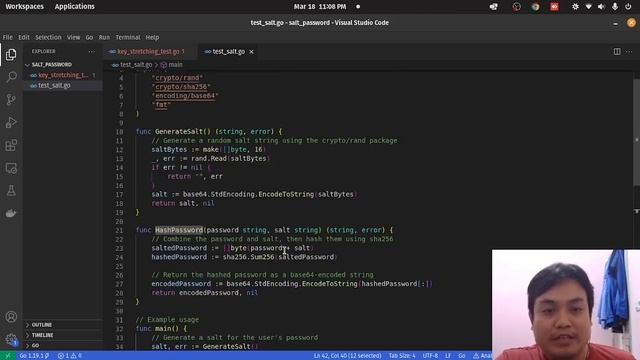The height and width of the screenshot is (360, 640).
Task: Click the Mar 18 clock in top panel
Action: tap(320, 7)
